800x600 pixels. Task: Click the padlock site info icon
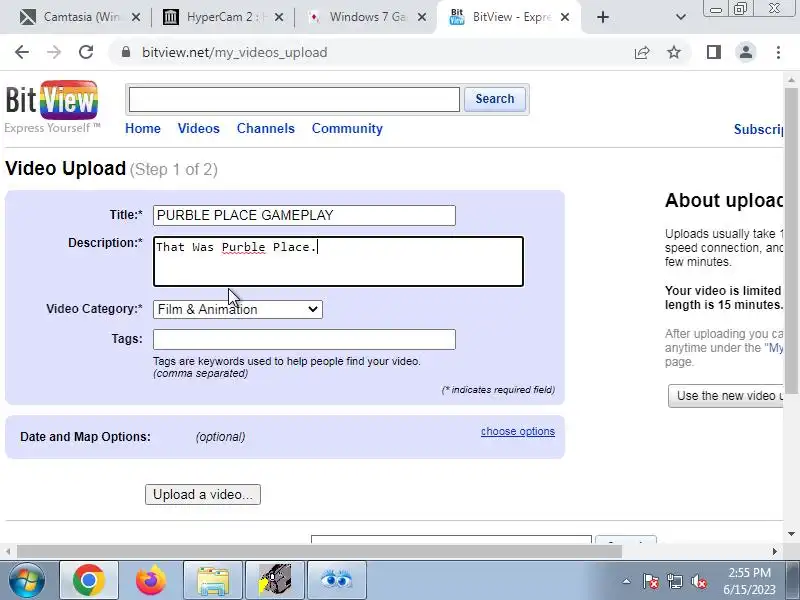point(126,52)
